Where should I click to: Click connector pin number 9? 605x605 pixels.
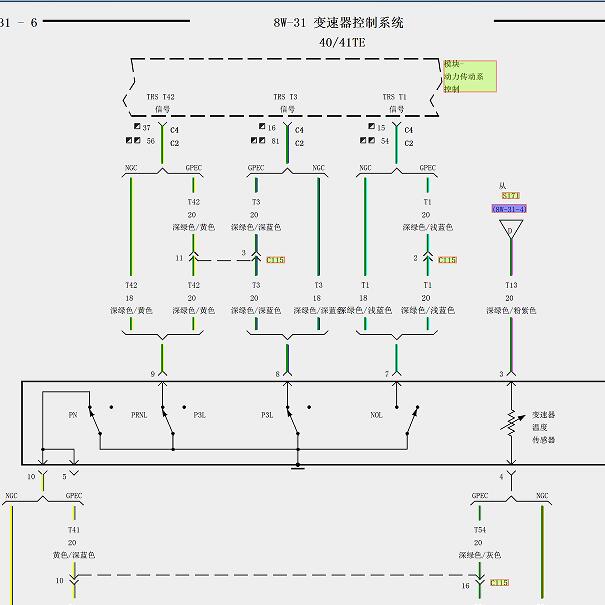pyautogui.click(x=152, y=374)
